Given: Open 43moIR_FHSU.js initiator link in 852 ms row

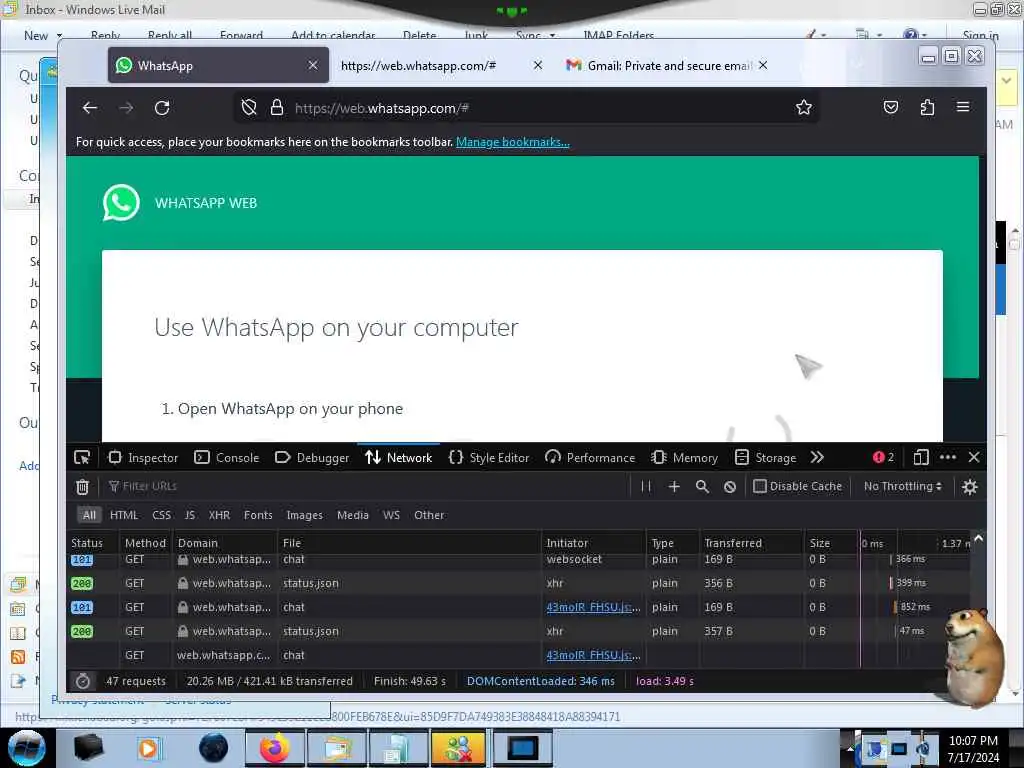Looking at the screenshot, I should point(593,607).
